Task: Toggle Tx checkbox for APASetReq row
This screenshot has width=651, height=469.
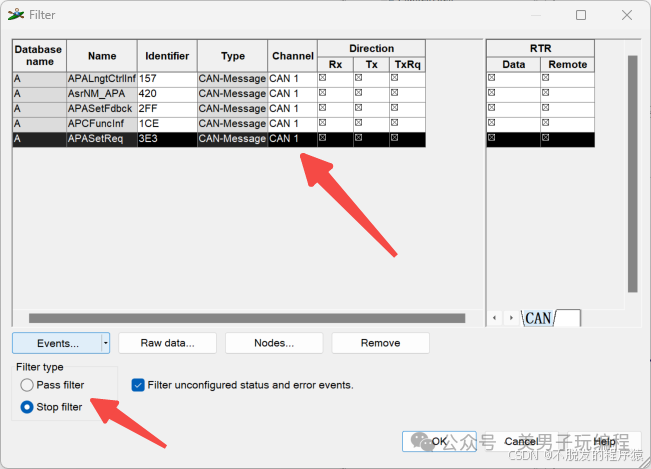Action: 359,137
